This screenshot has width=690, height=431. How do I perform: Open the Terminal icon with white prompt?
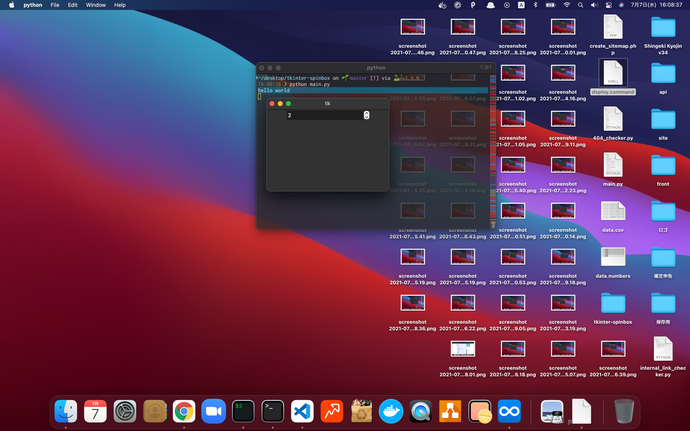[x=272, y=411]
